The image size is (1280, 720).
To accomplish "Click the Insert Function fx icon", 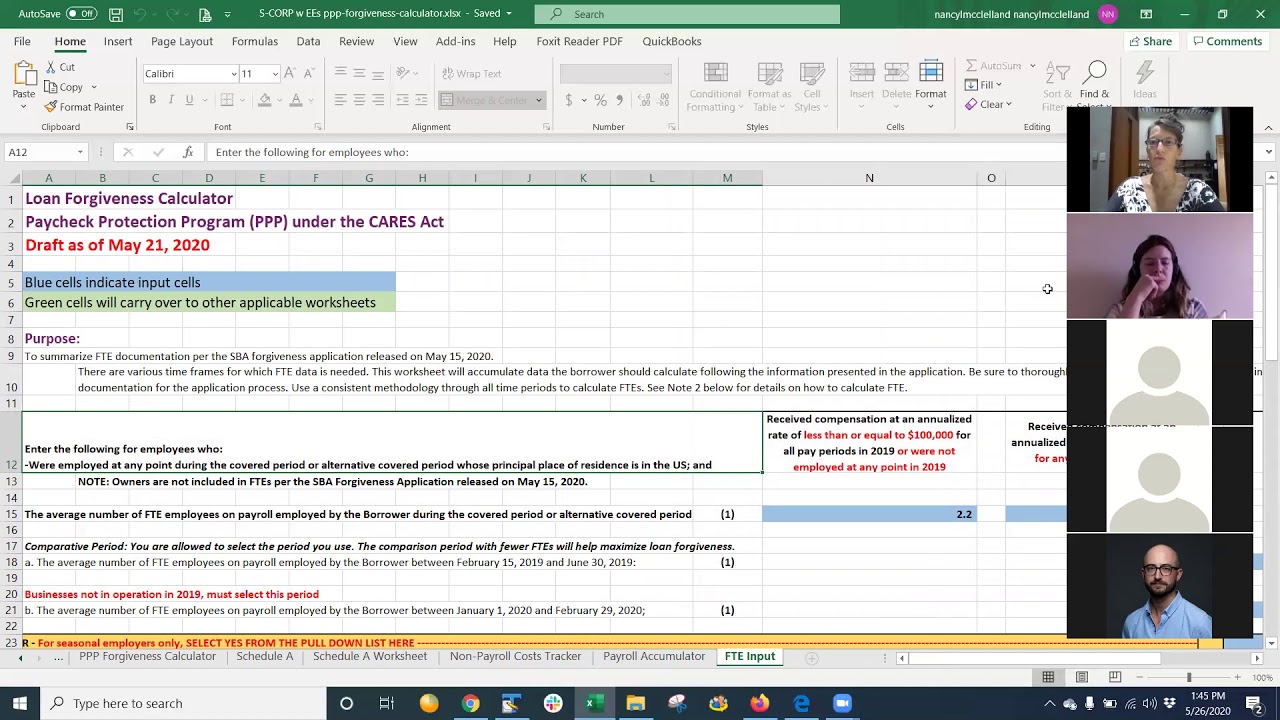I will pos(188,152).
